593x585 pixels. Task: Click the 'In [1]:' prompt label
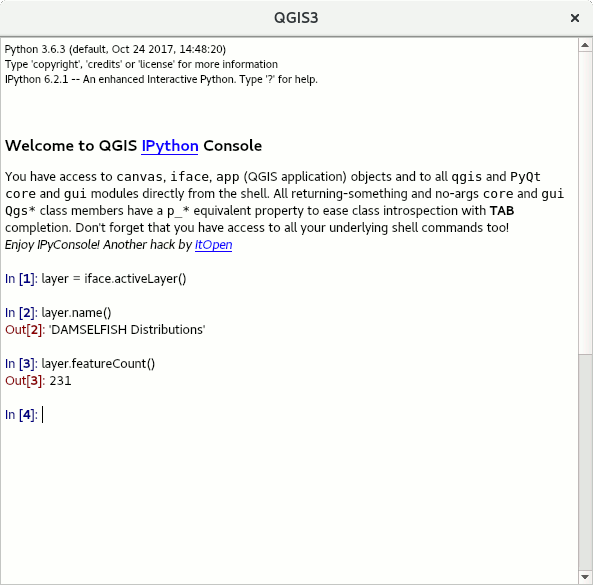coord(21,279)
